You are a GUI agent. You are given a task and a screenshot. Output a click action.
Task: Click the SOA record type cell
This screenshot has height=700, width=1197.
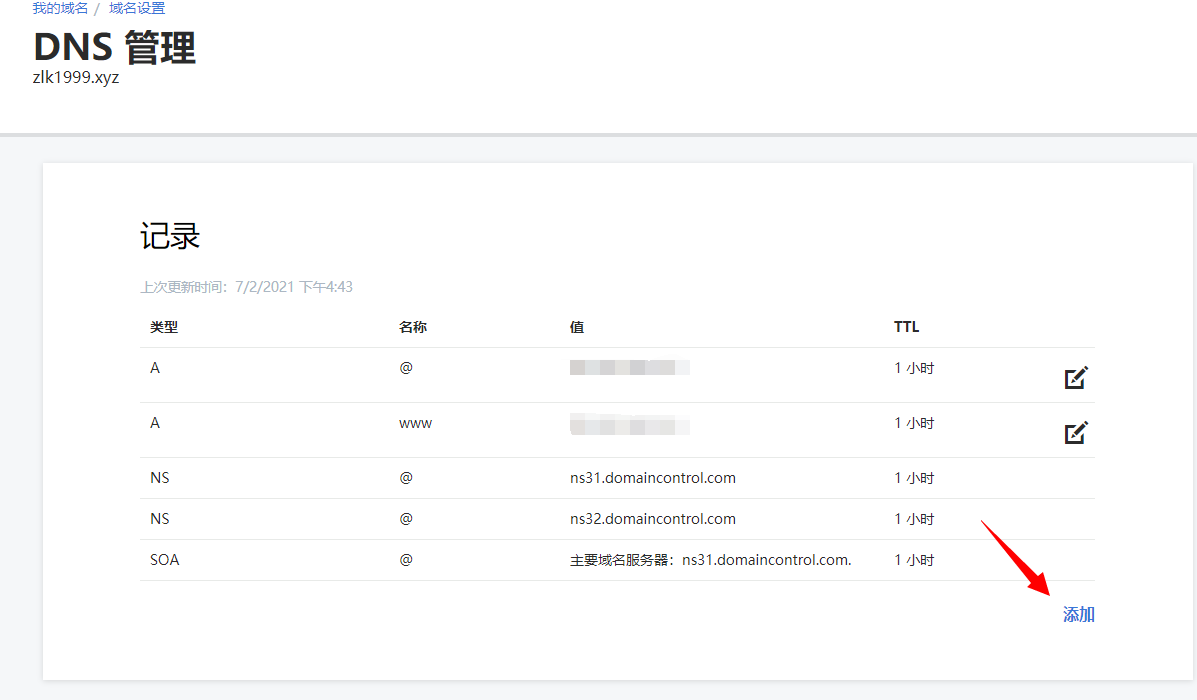165,560
